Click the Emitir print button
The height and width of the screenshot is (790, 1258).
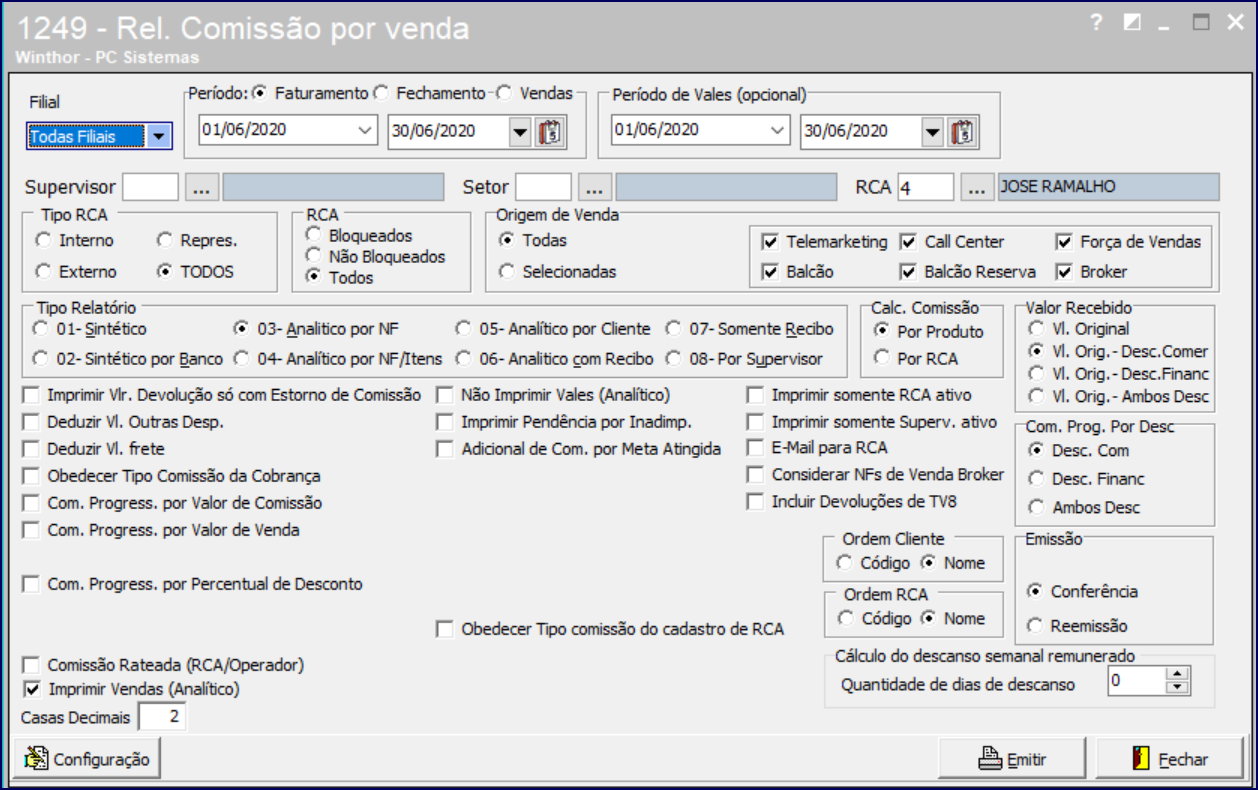(1014, 759)
